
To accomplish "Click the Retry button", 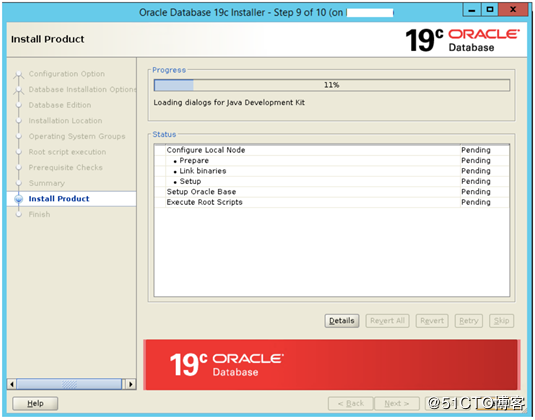I will click(468, 321).
